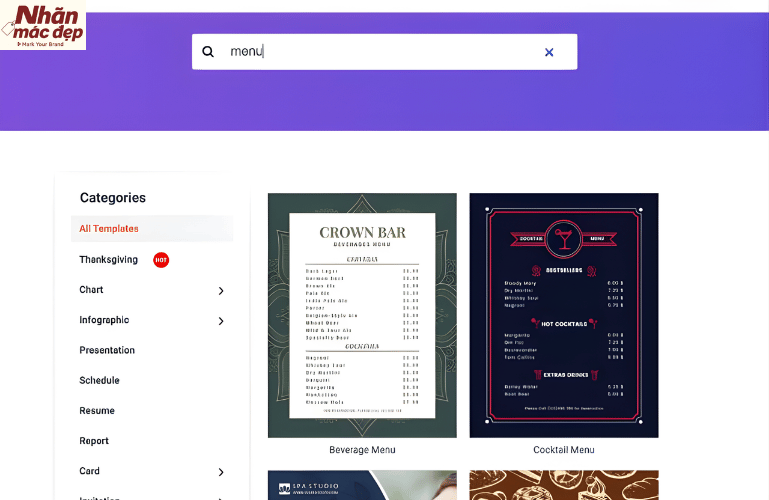Open the brown bakery pattern template
Viewport: 769px width, 500px height.
[x=564, y=485]
